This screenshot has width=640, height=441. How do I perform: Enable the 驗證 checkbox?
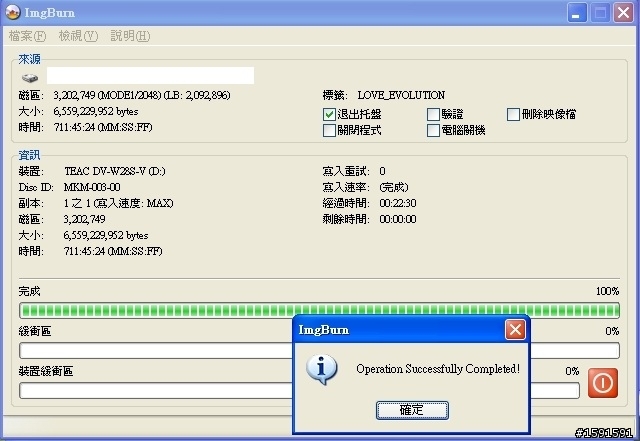[x=433, y=114]
